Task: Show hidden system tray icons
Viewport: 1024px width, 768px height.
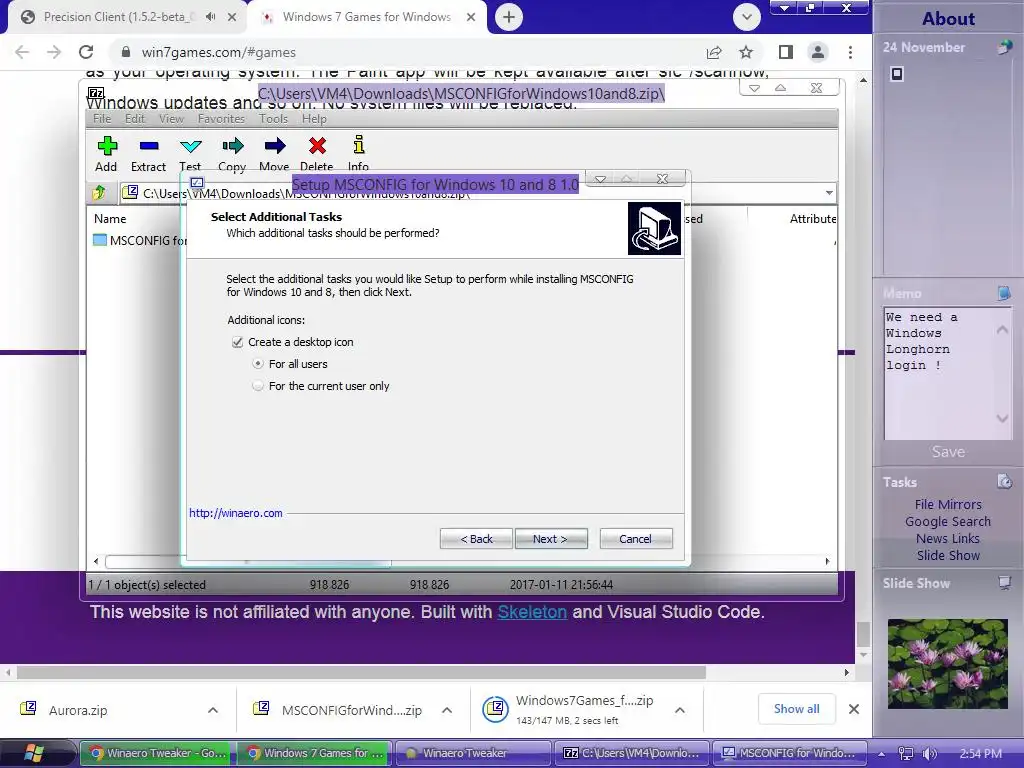Action: [x=881, y=754]
